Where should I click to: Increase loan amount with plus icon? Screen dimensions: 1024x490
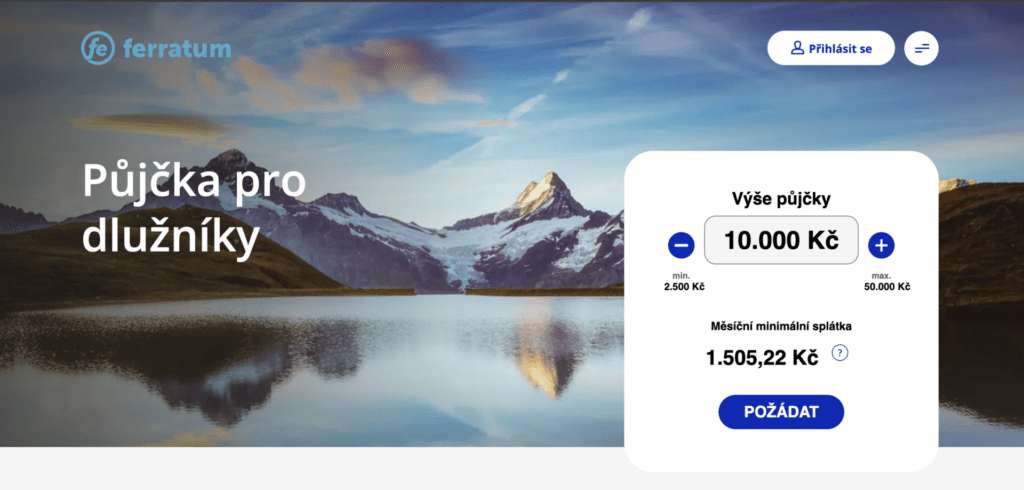click(x=881, y=246)
